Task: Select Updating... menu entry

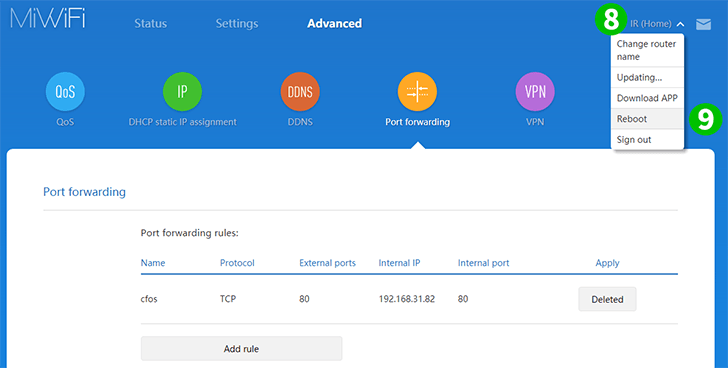Action: [647, 77]
